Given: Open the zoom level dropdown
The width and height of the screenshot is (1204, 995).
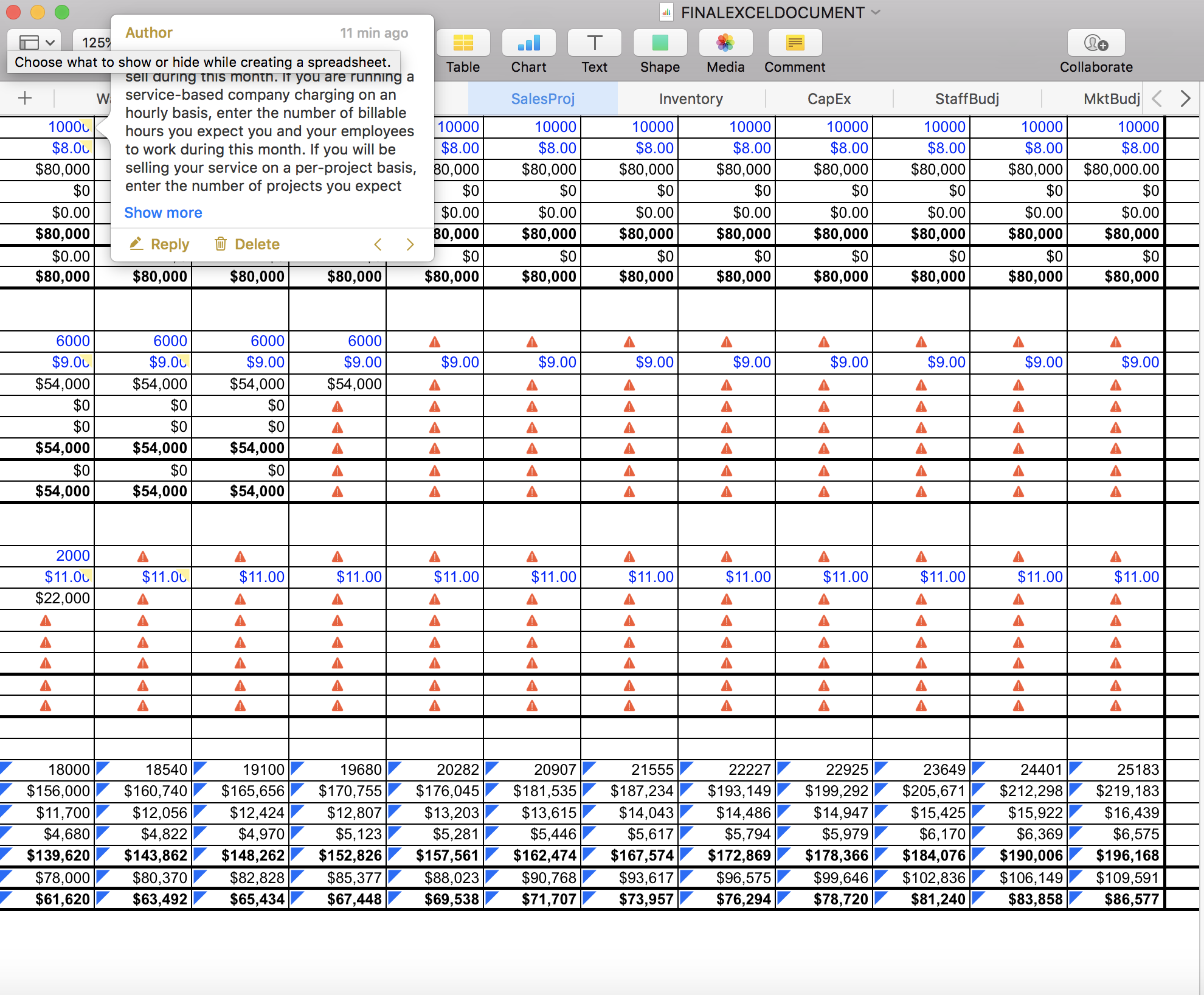Looking at the screenshot, I should [93, 42].
